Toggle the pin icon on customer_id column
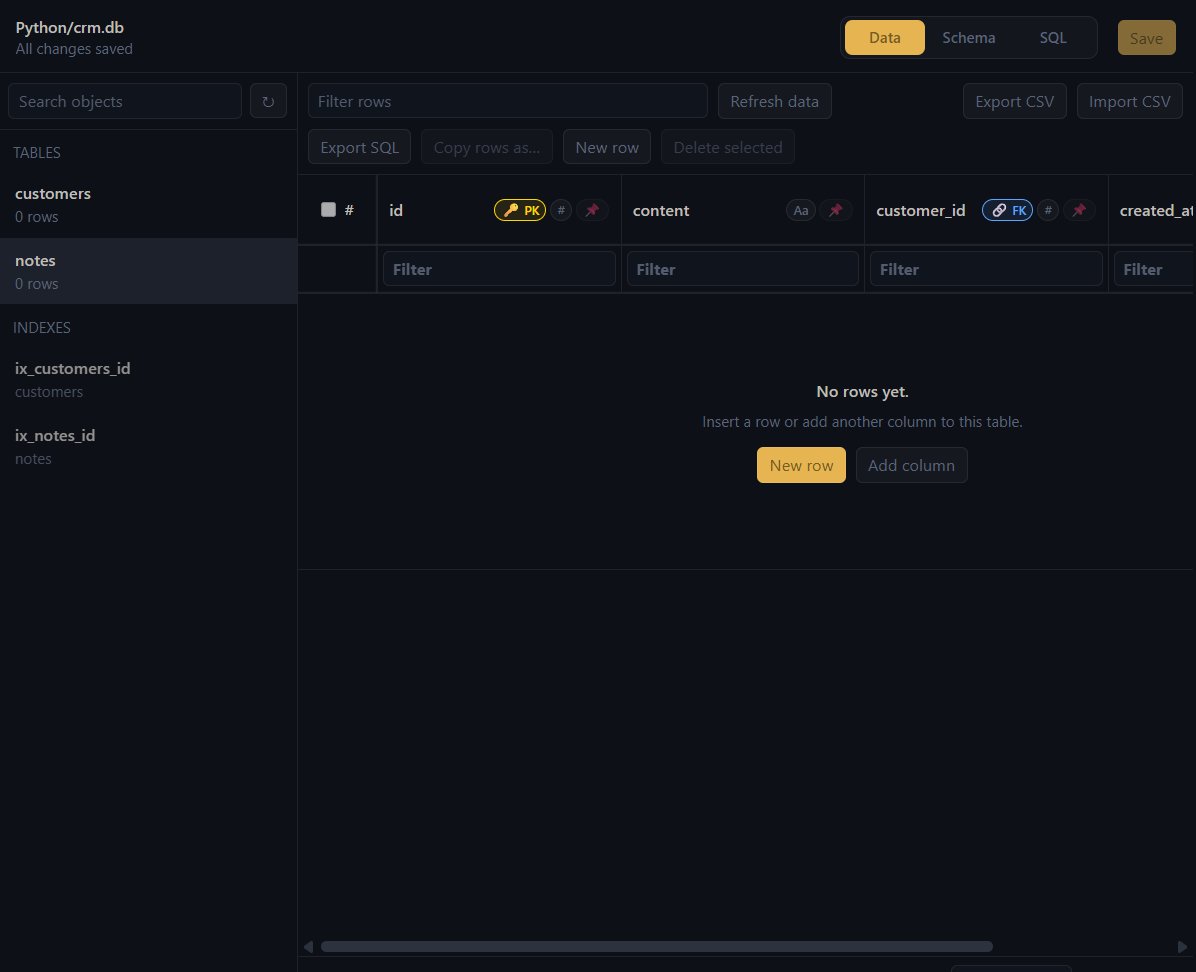 pos(1079,210)
